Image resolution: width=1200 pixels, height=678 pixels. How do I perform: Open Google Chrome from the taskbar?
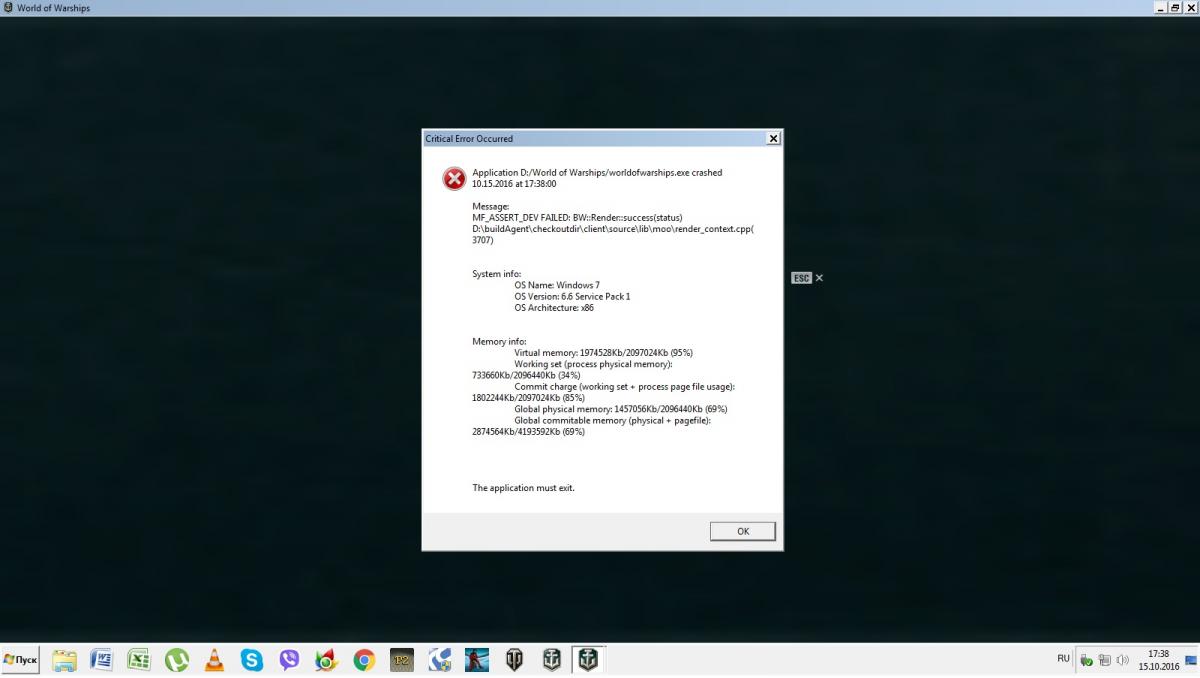[x=364, y=660]
